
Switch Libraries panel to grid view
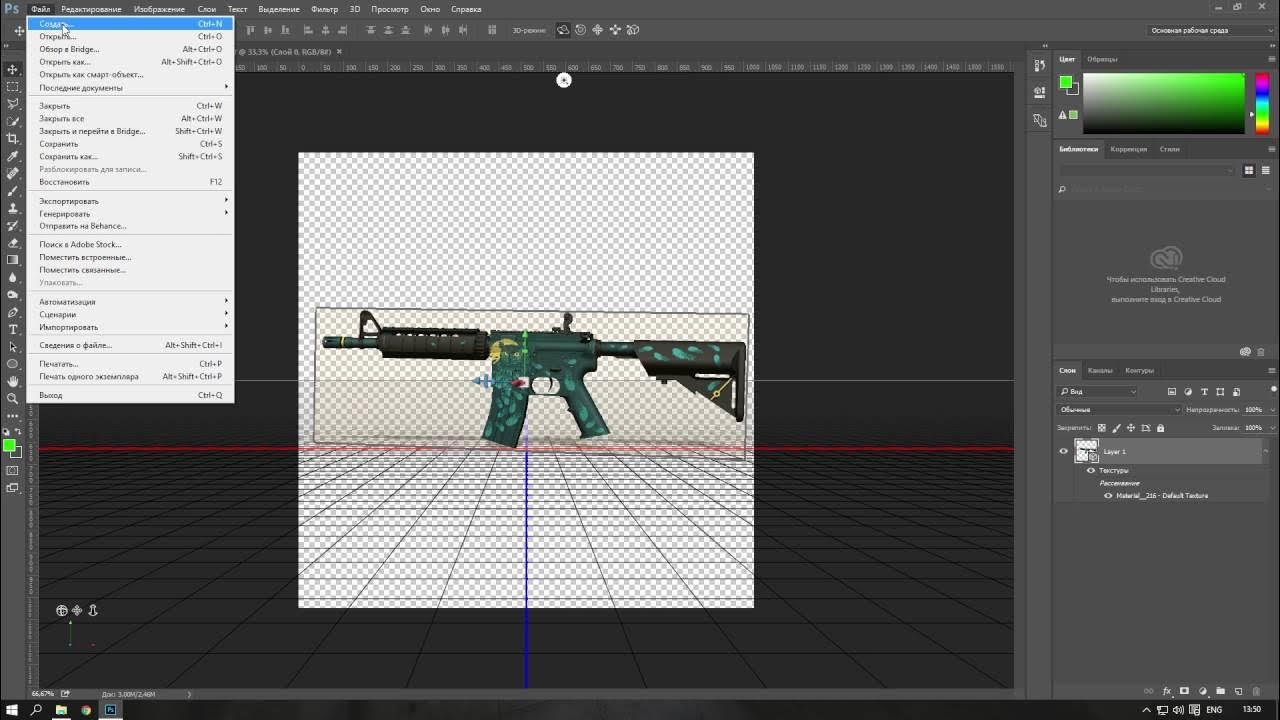tap(1249, 171)
